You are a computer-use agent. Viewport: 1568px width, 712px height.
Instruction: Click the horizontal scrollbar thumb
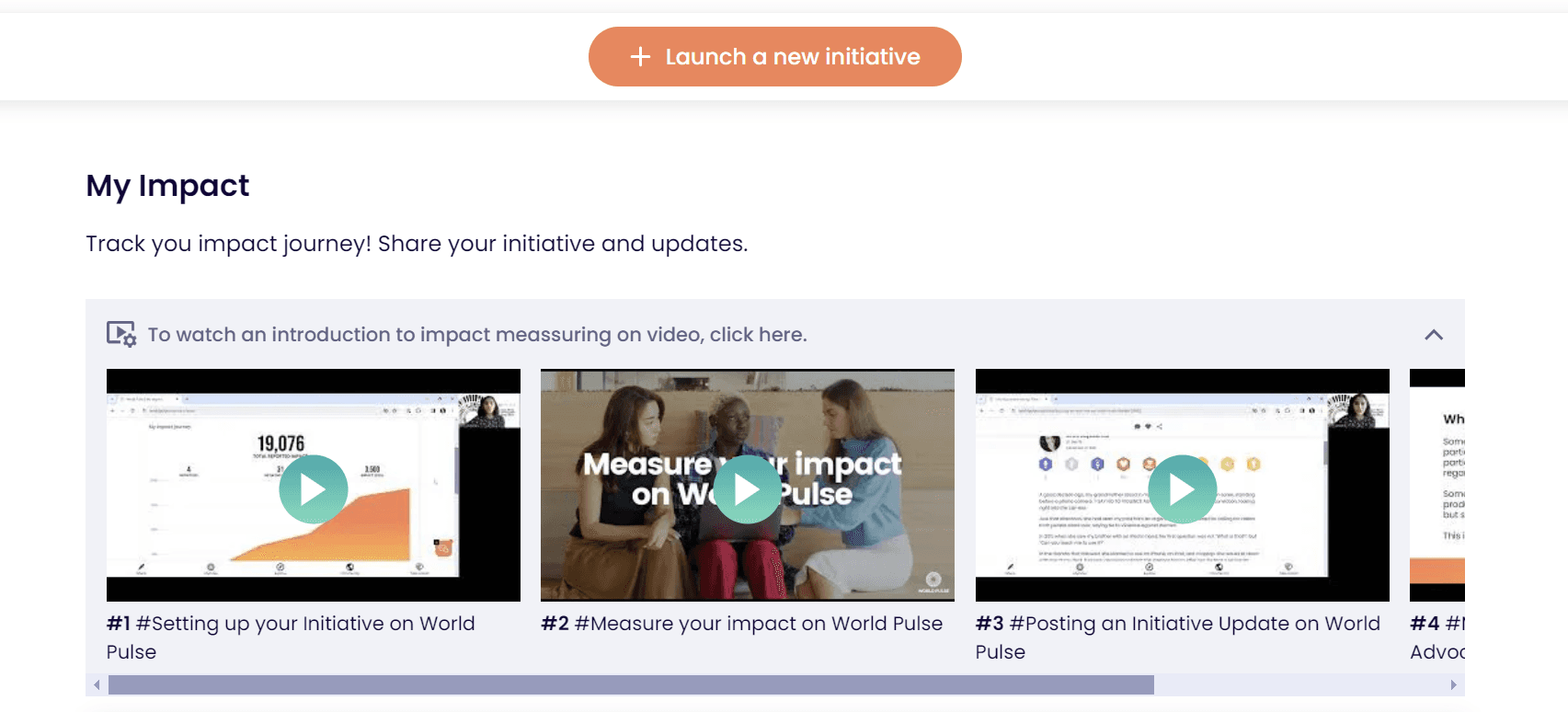631,684
